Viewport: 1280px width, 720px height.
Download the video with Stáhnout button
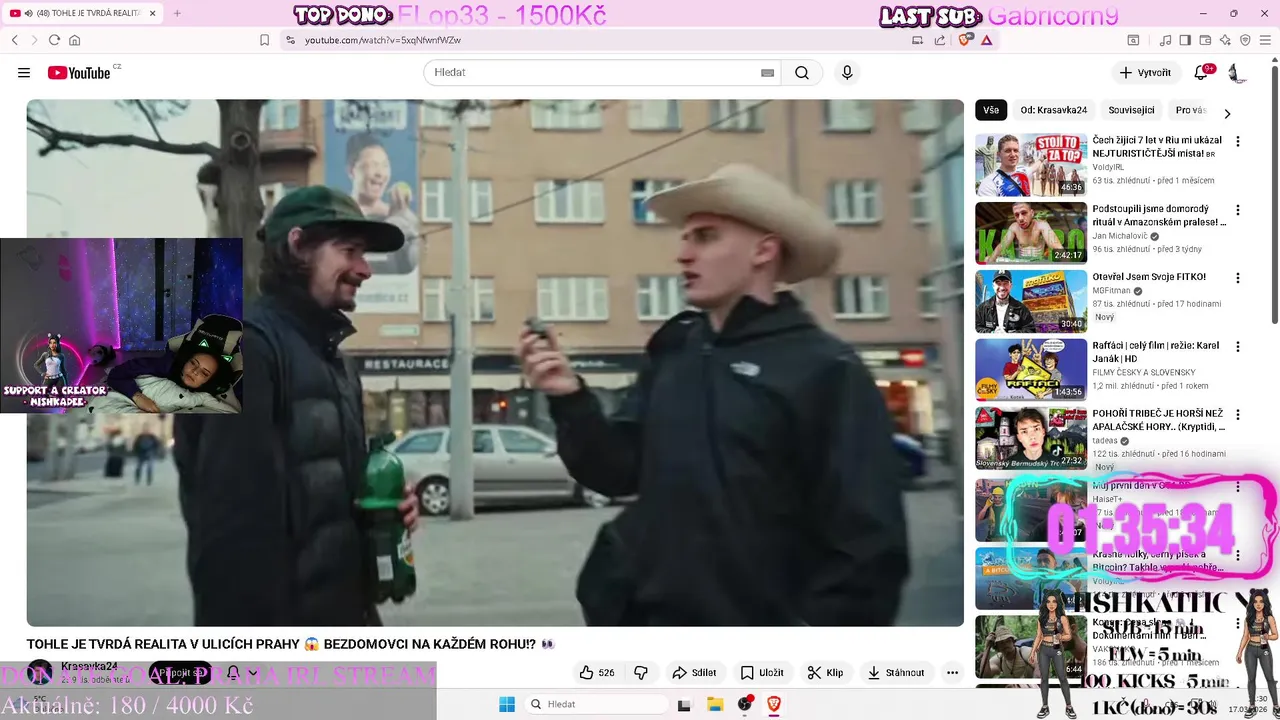pyautogui.click(x=896, y=673)
